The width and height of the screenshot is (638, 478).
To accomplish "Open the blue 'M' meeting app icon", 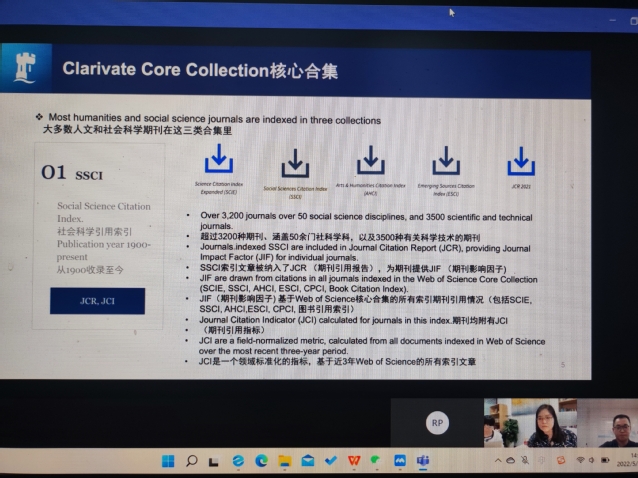I will click(x=400, y=461).
